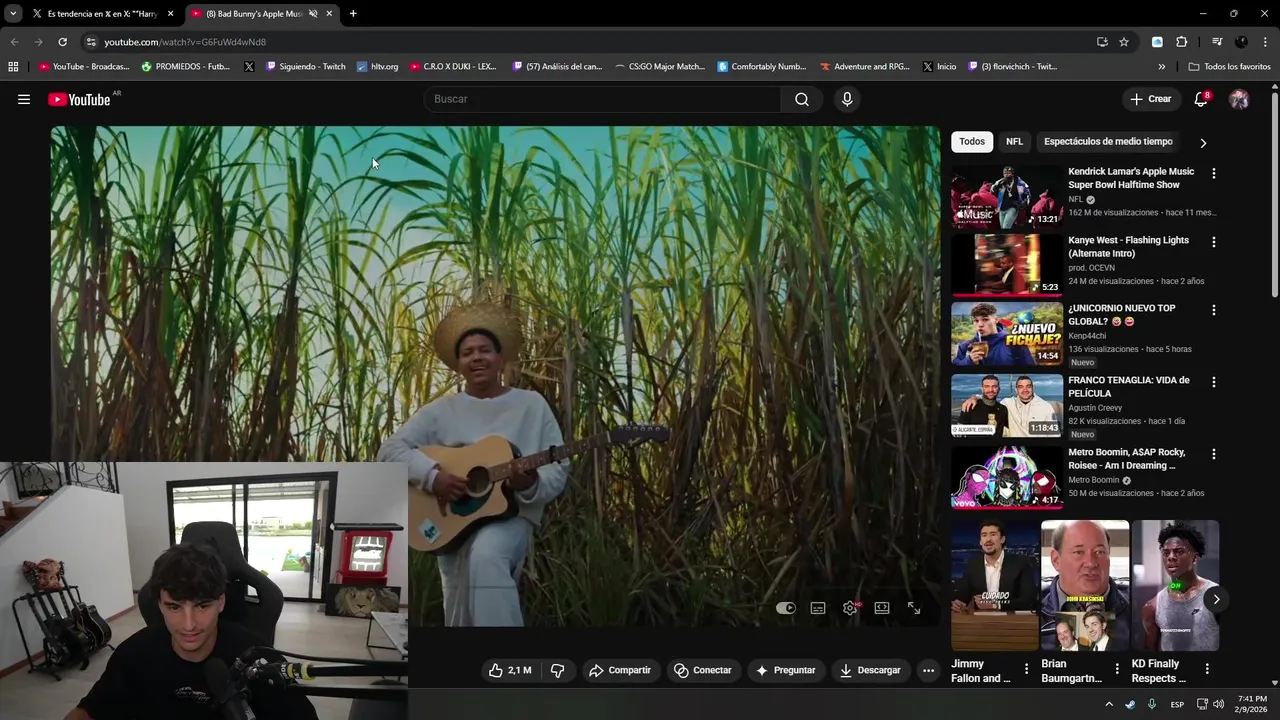
Task: Open options for Kanye West Flashing Lights
Action: tap(1214, 242)
